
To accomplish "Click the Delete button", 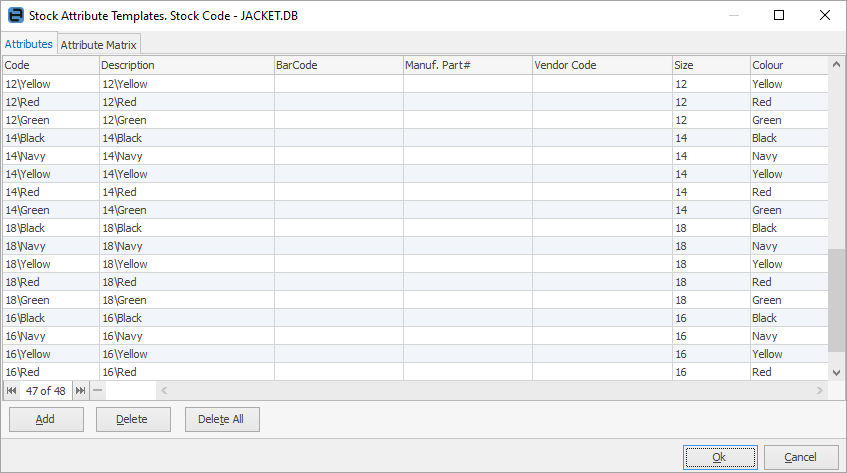I will pyautogui.click(x=133, y=420).
